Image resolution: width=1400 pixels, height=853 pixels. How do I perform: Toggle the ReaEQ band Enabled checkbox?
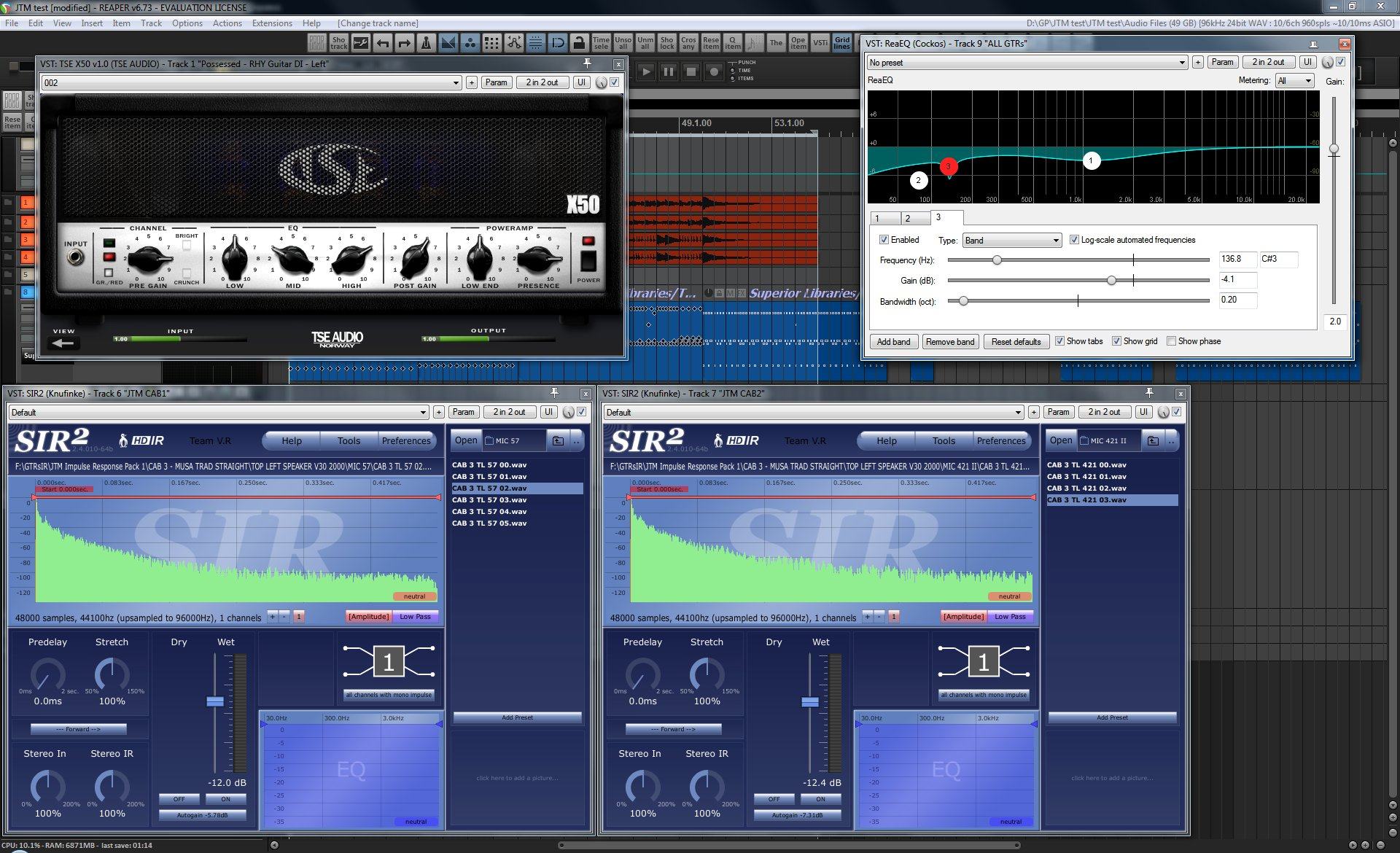[884, 240]
